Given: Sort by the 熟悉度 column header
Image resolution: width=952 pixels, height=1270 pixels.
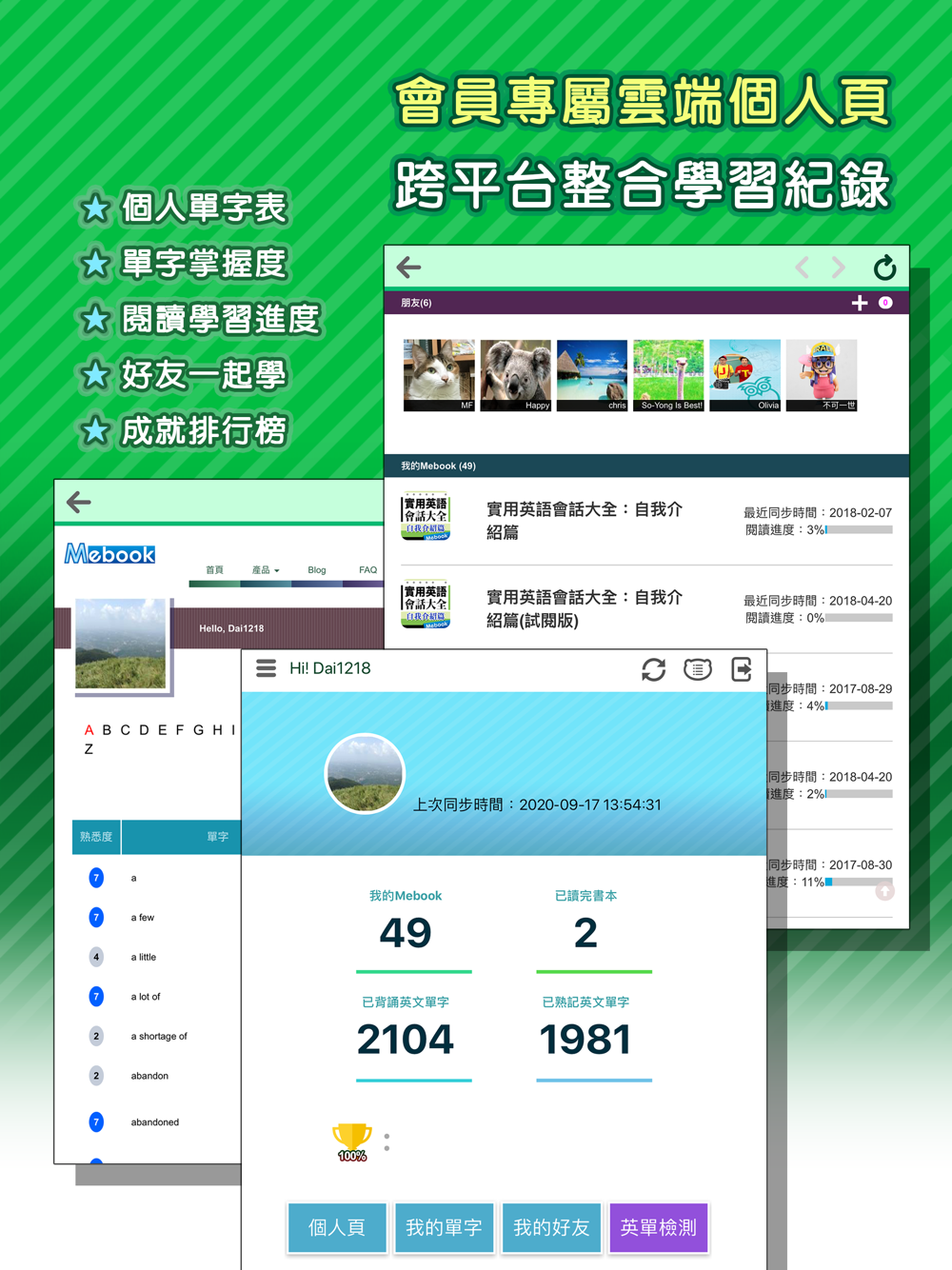Looking at the screenshot, I should (x=96, y=837).
